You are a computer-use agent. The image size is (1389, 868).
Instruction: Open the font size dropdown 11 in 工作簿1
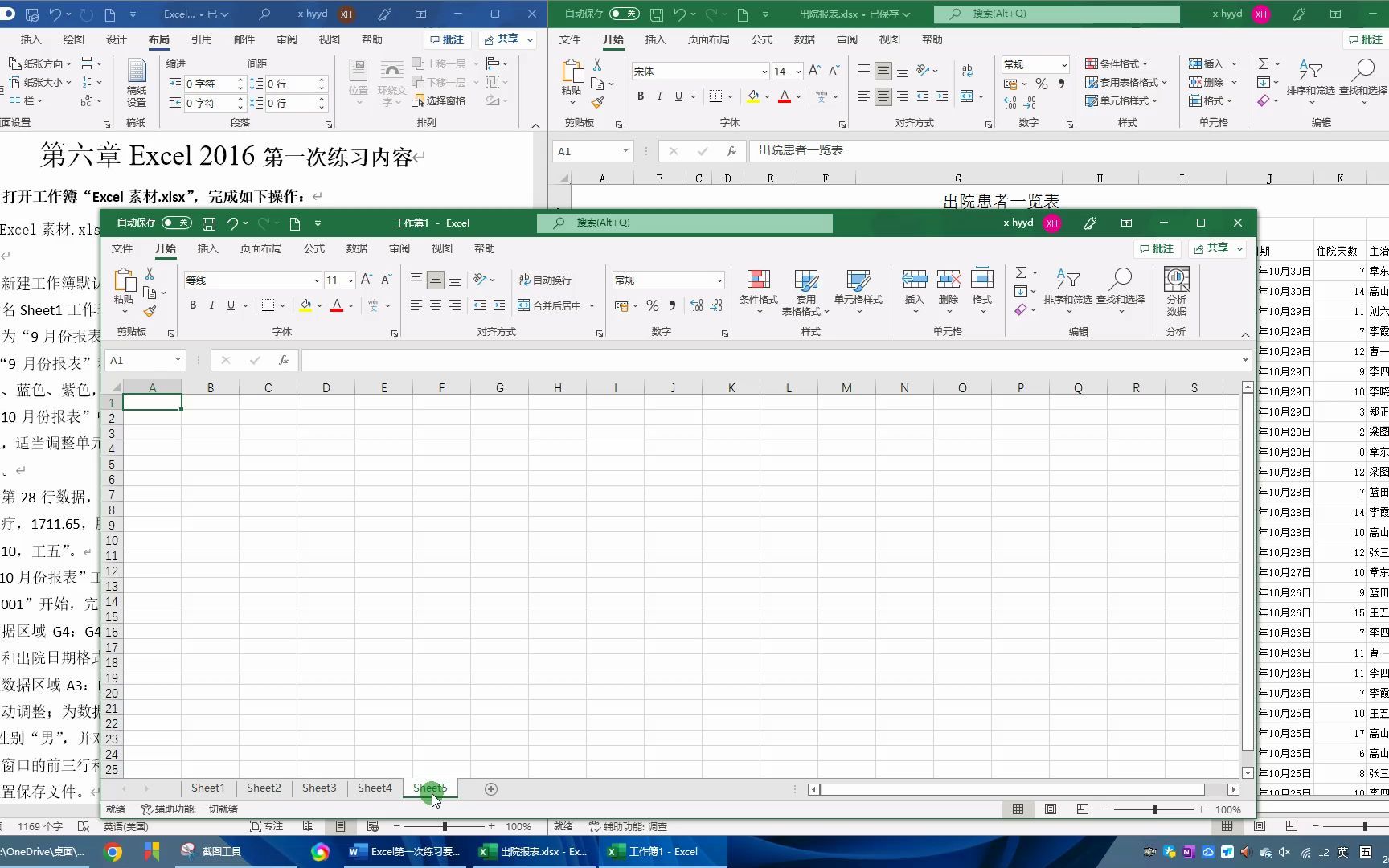(350, 280)
